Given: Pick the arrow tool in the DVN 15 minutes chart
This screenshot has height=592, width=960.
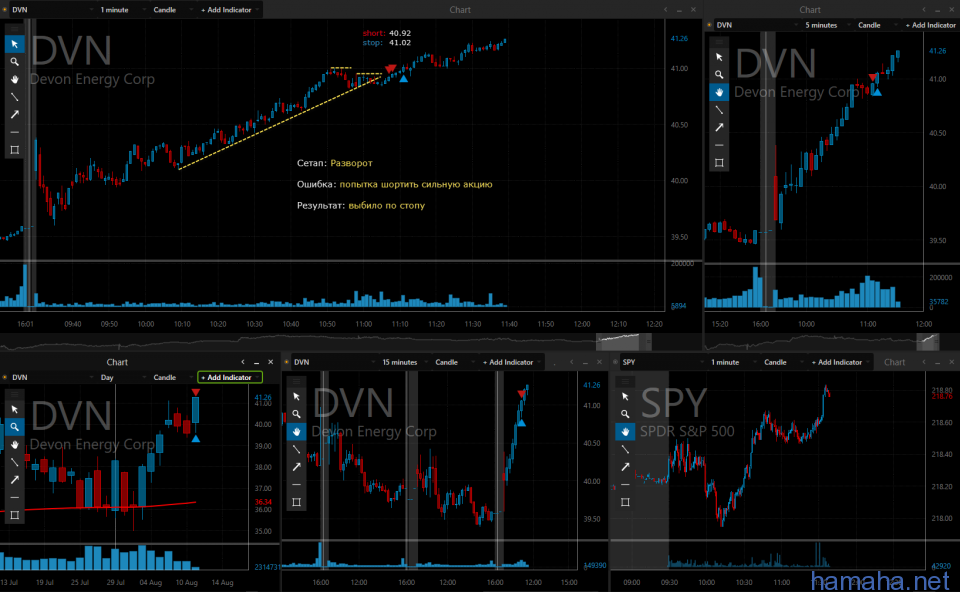Looking at the screenshot, I should pos(296,467).
